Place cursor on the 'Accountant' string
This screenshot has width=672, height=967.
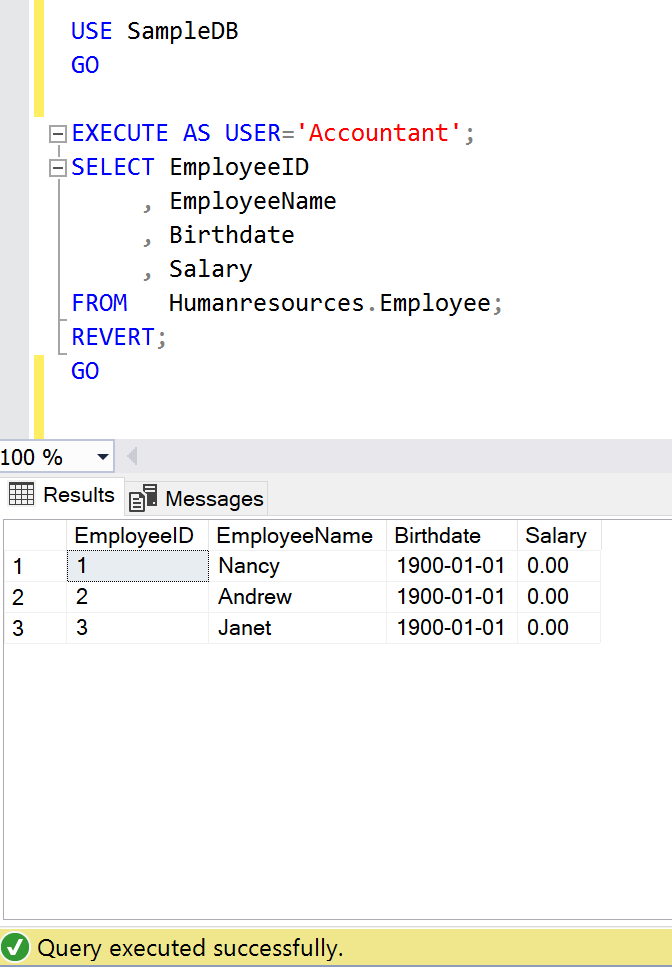(x=379, y=134)
